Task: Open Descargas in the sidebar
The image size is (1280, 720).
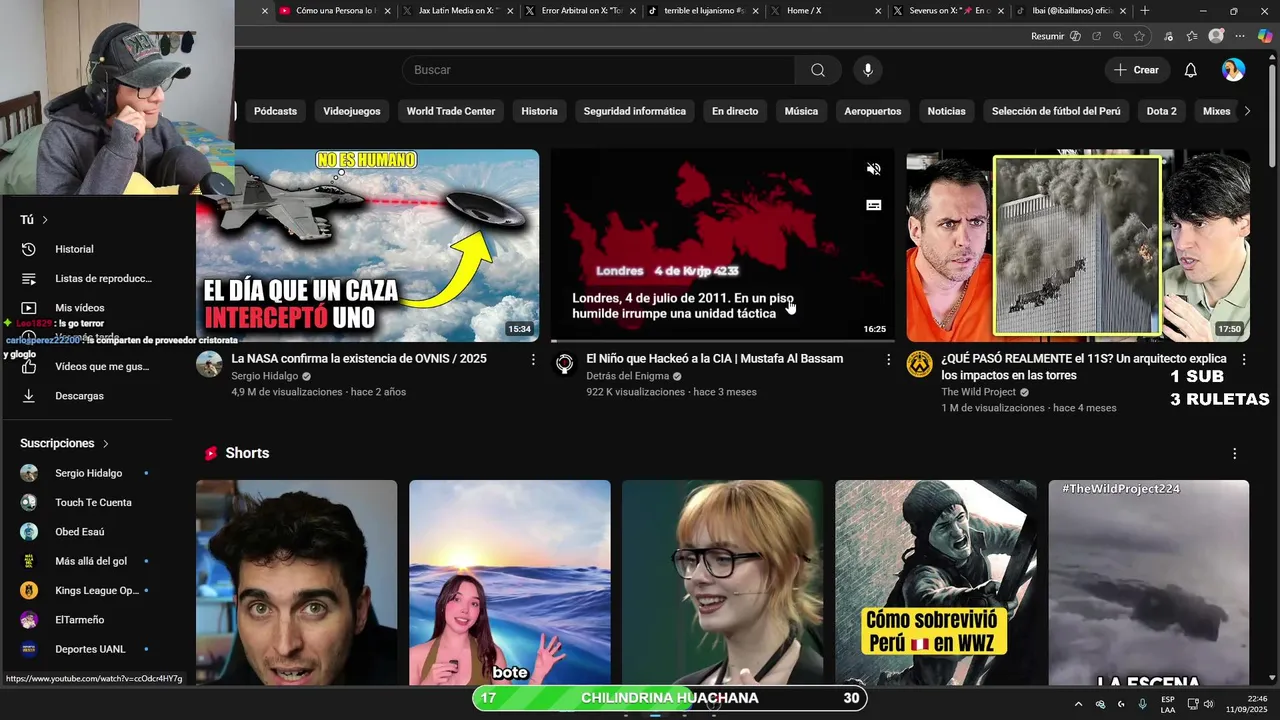Action: 90,396
